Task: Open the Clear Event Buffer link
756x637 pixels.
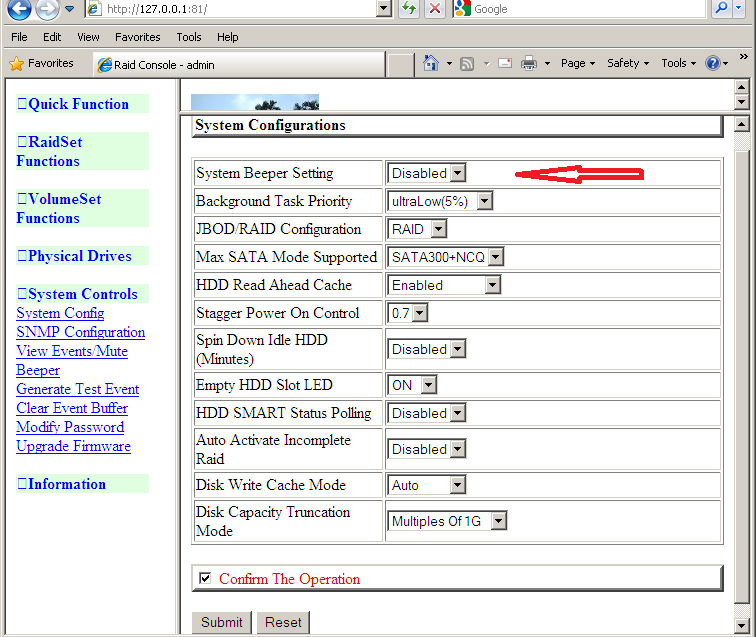Action: (72, 408)
